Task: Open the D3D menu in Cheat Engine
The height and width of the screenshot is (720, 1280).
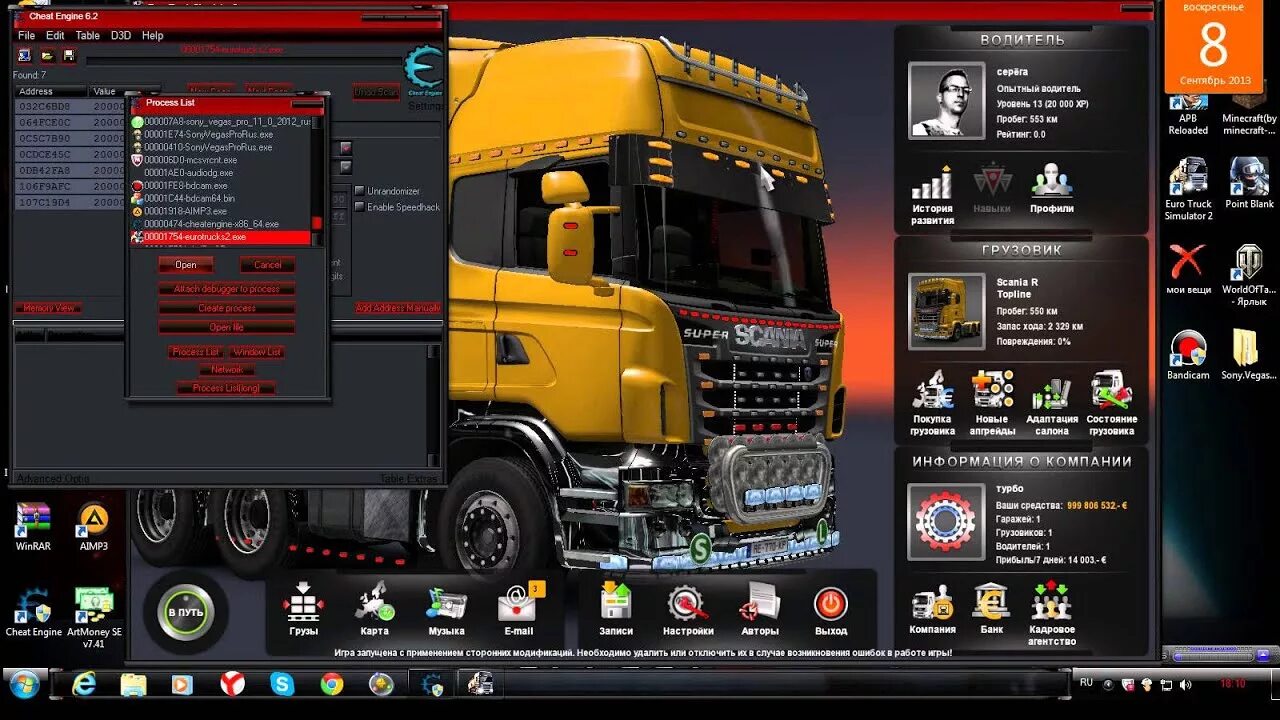Action: 121,35
